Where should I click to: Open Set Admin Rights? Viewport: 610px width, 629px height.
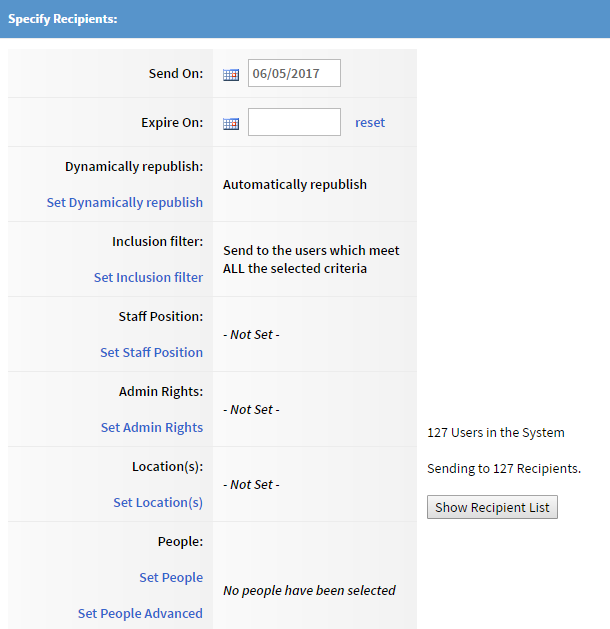coord(152,427)
